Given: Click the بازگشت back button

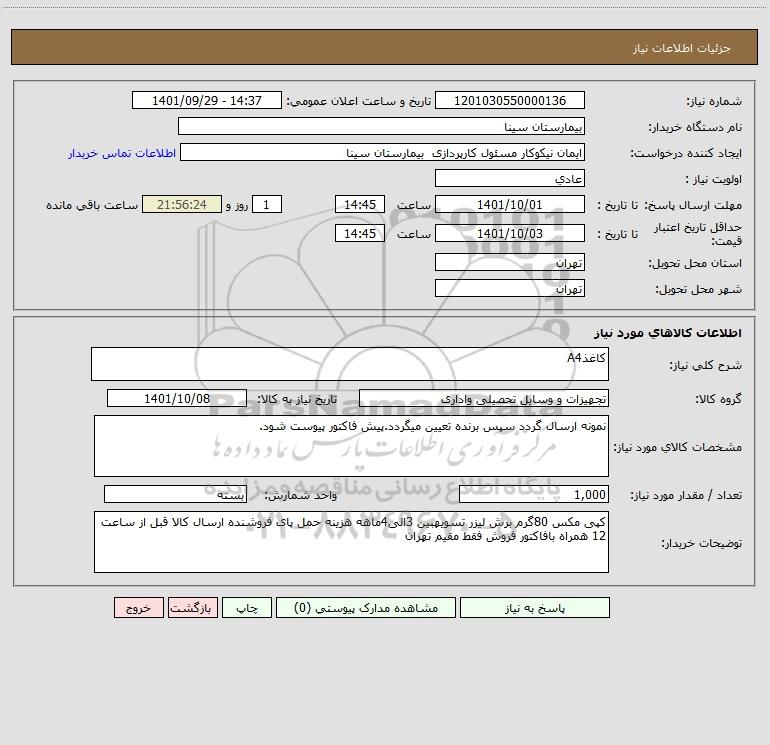Looking at the screenshot, I should [x=192, y=608].
